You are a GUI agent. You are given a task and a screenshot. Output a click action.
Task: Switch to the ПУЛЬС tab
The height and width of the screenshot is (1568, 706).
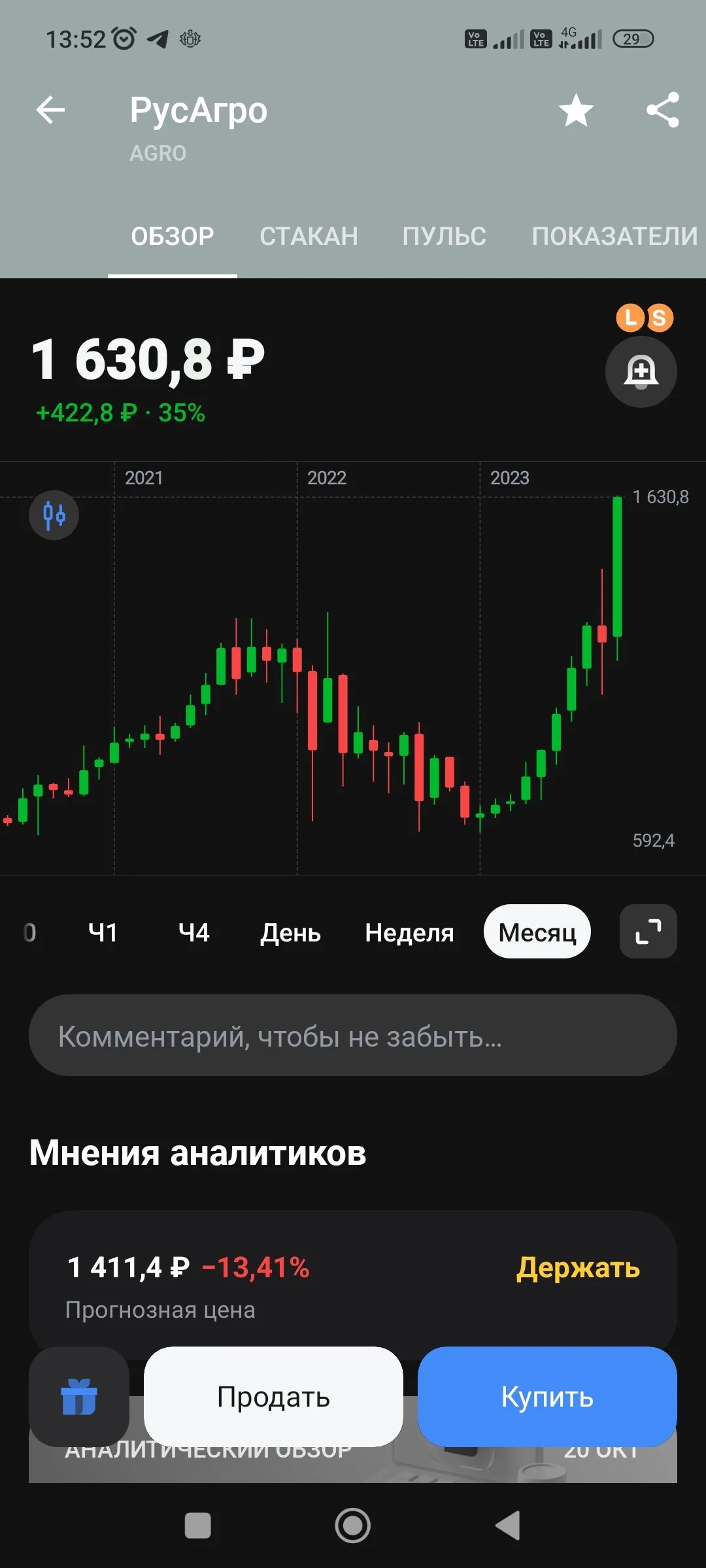click(x=445, y=237)
